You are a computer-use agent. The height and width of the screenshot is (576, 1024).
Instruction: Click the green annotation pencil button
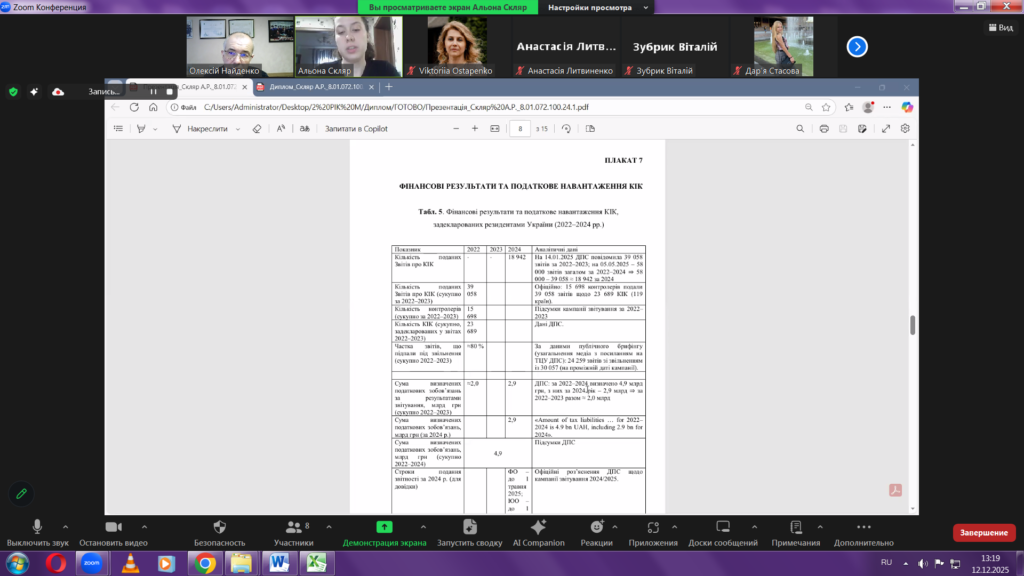20,493
